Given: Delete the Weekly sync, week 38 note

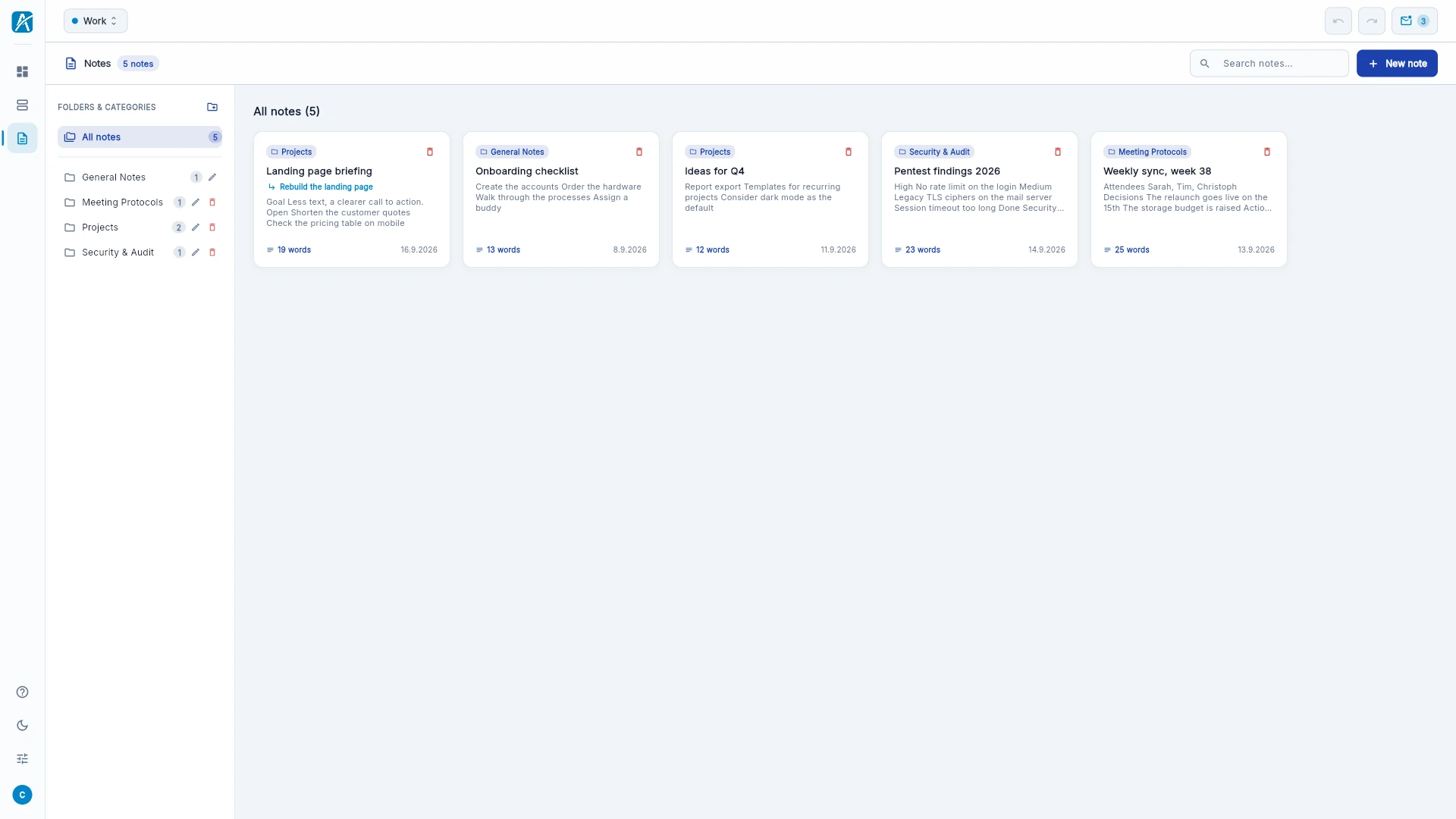Looking at the screenshot, I should (x=1267, y=152).
